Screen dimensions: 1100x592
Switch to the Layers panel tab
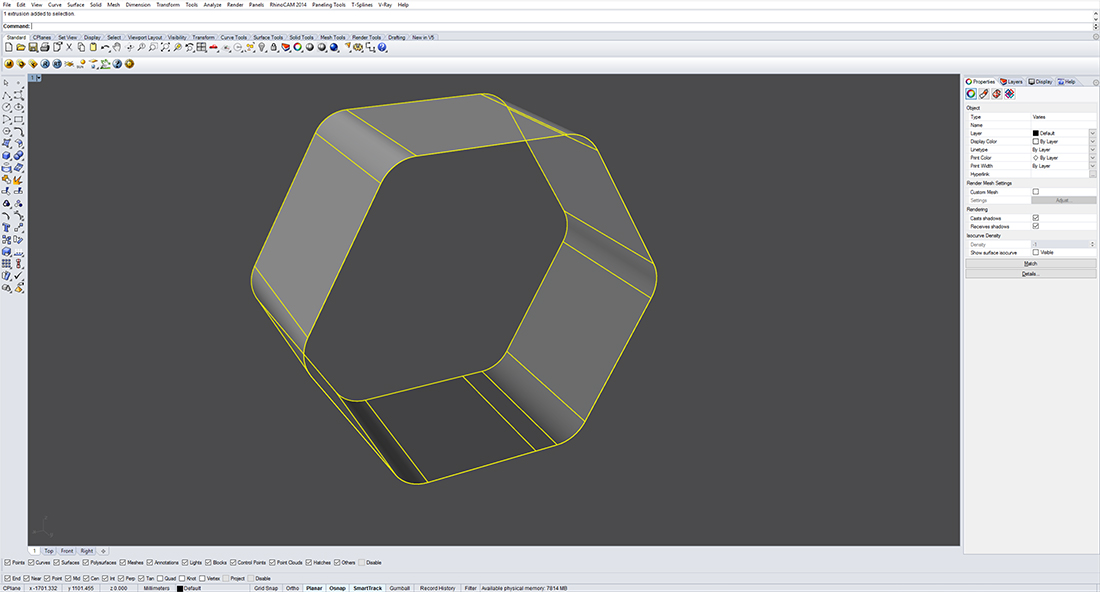(1012, 81)
